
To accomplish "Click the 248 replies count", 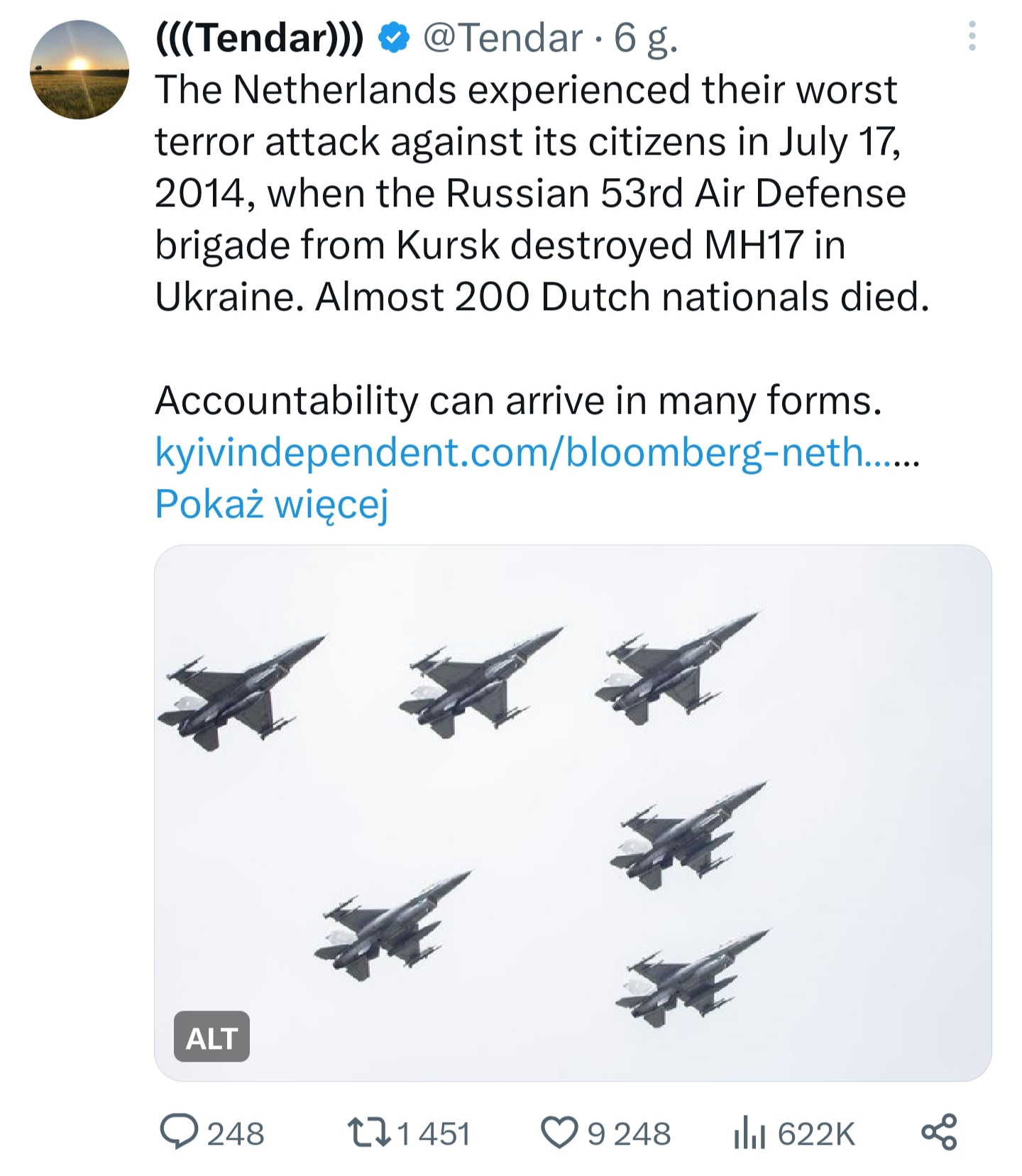I will pyautogui.click(x=236, y=1133).
